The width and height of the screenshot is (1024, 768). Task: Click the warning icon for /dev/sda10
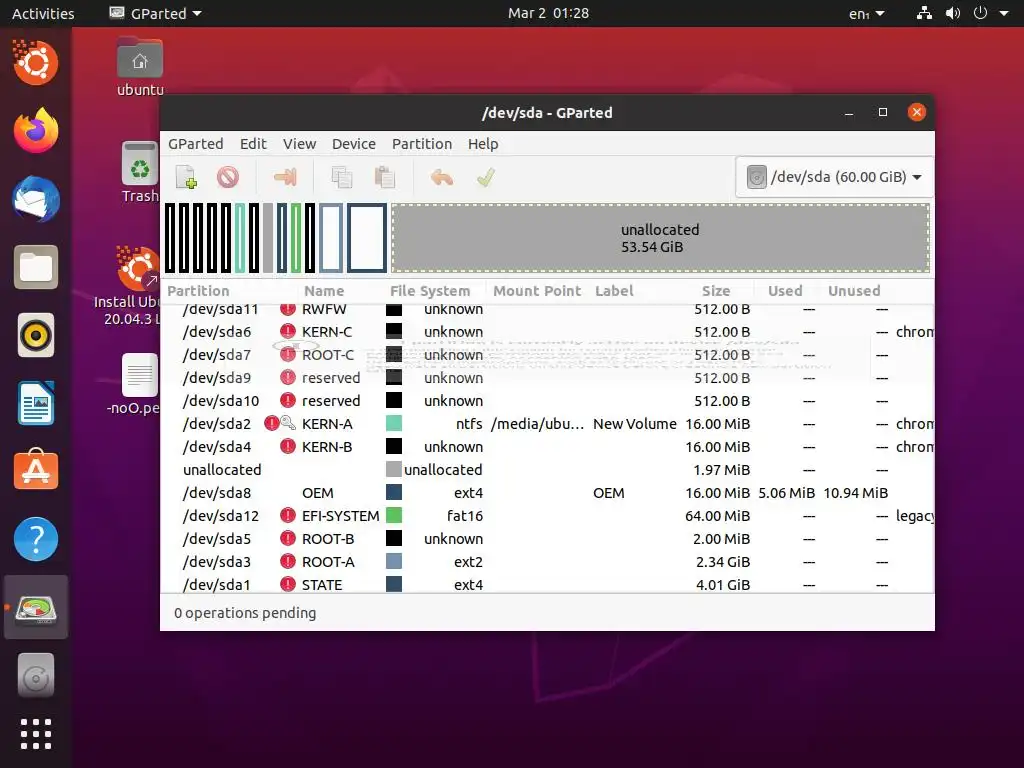click(x=287, y=400)
